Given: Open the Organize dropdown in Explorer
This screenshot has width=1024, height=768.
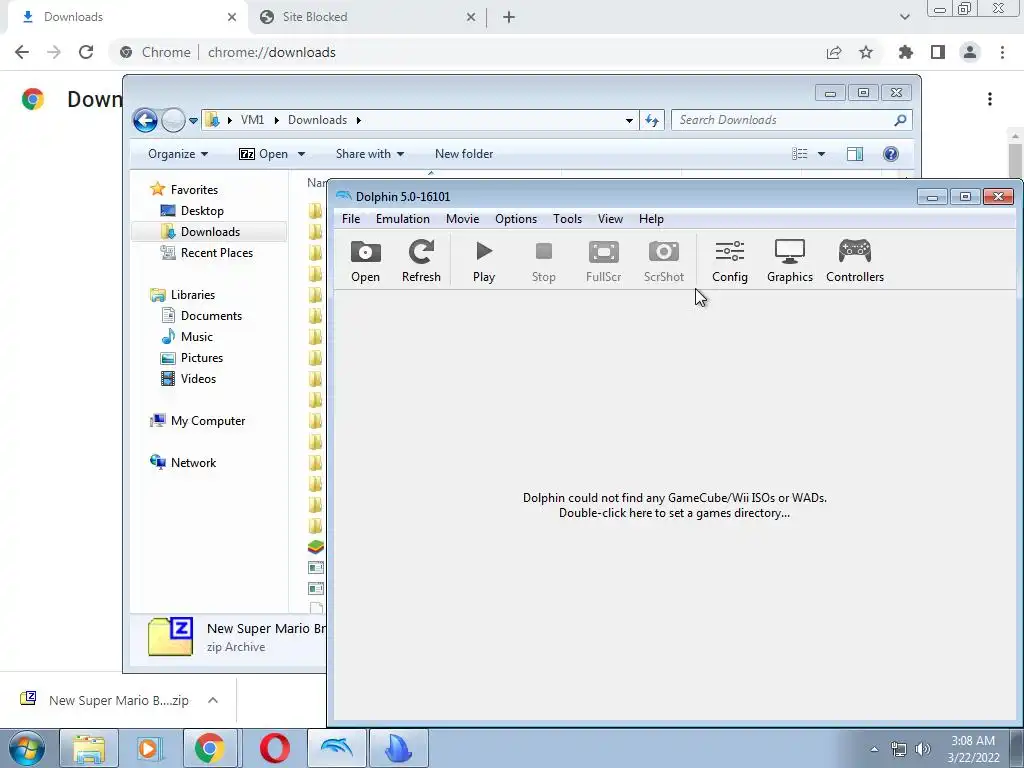Looking at the screenshot, I should click(178, 154).
